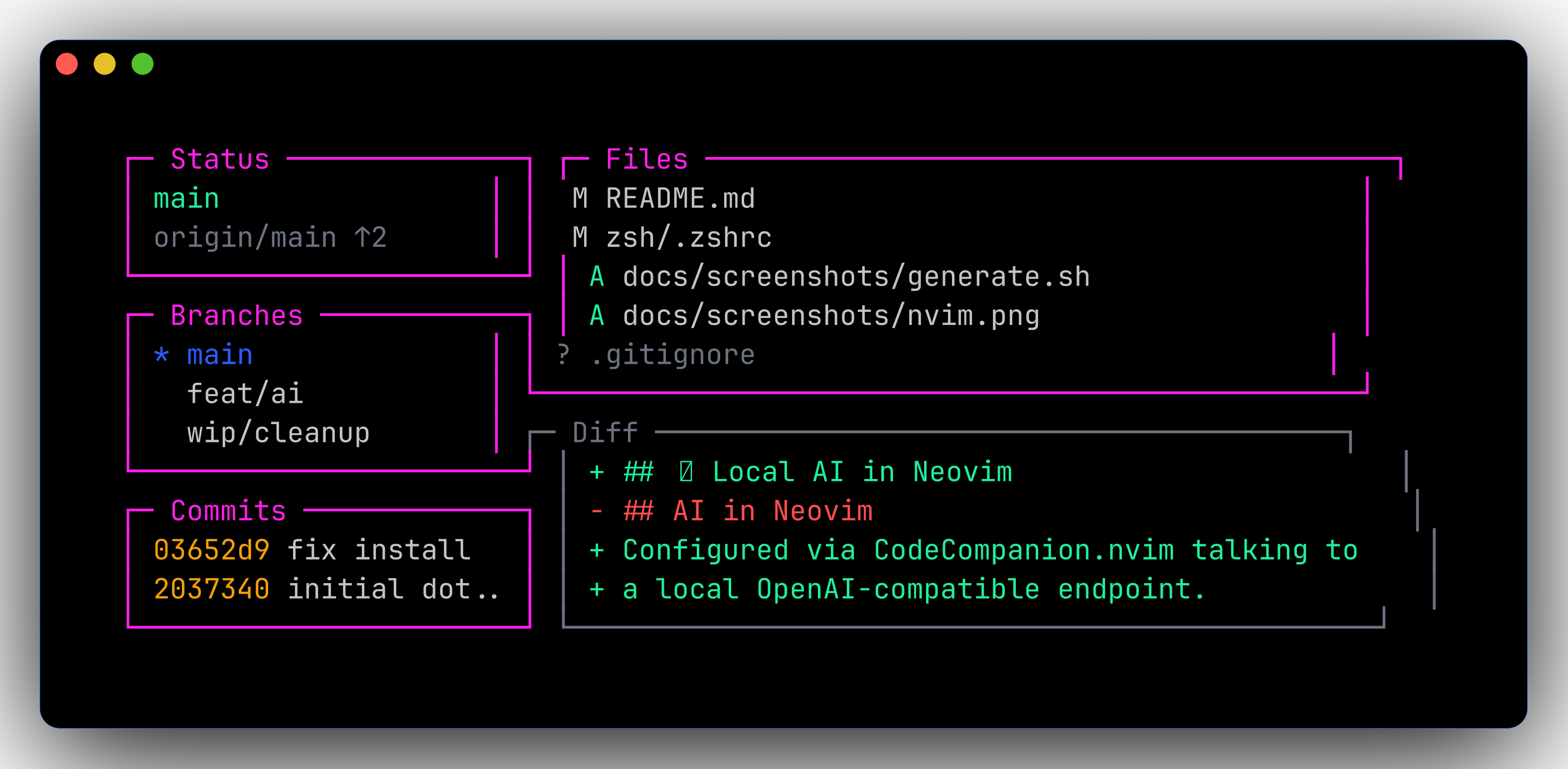This screenshot has height=769, width=1568.
Task: Select commit message fix install
Action: 379,549
